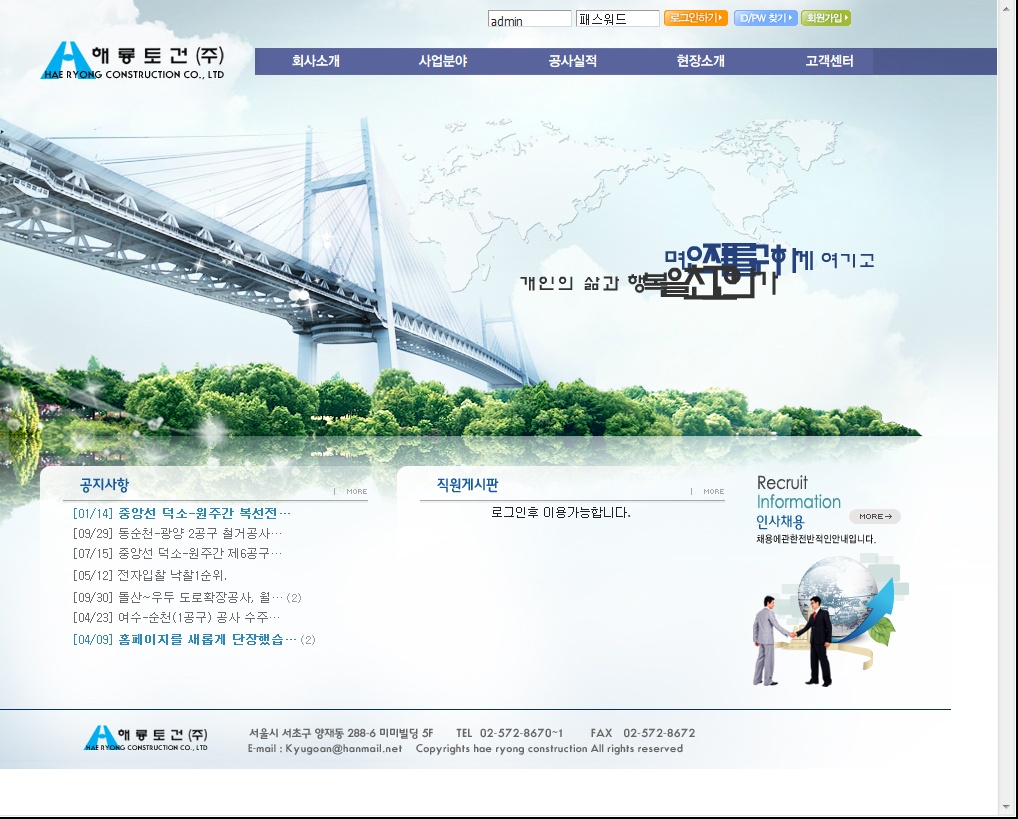Go to the 현장소개 menu
Image resolution: width=1018 pixels, height=819 pixels.
tap(700, 61)
